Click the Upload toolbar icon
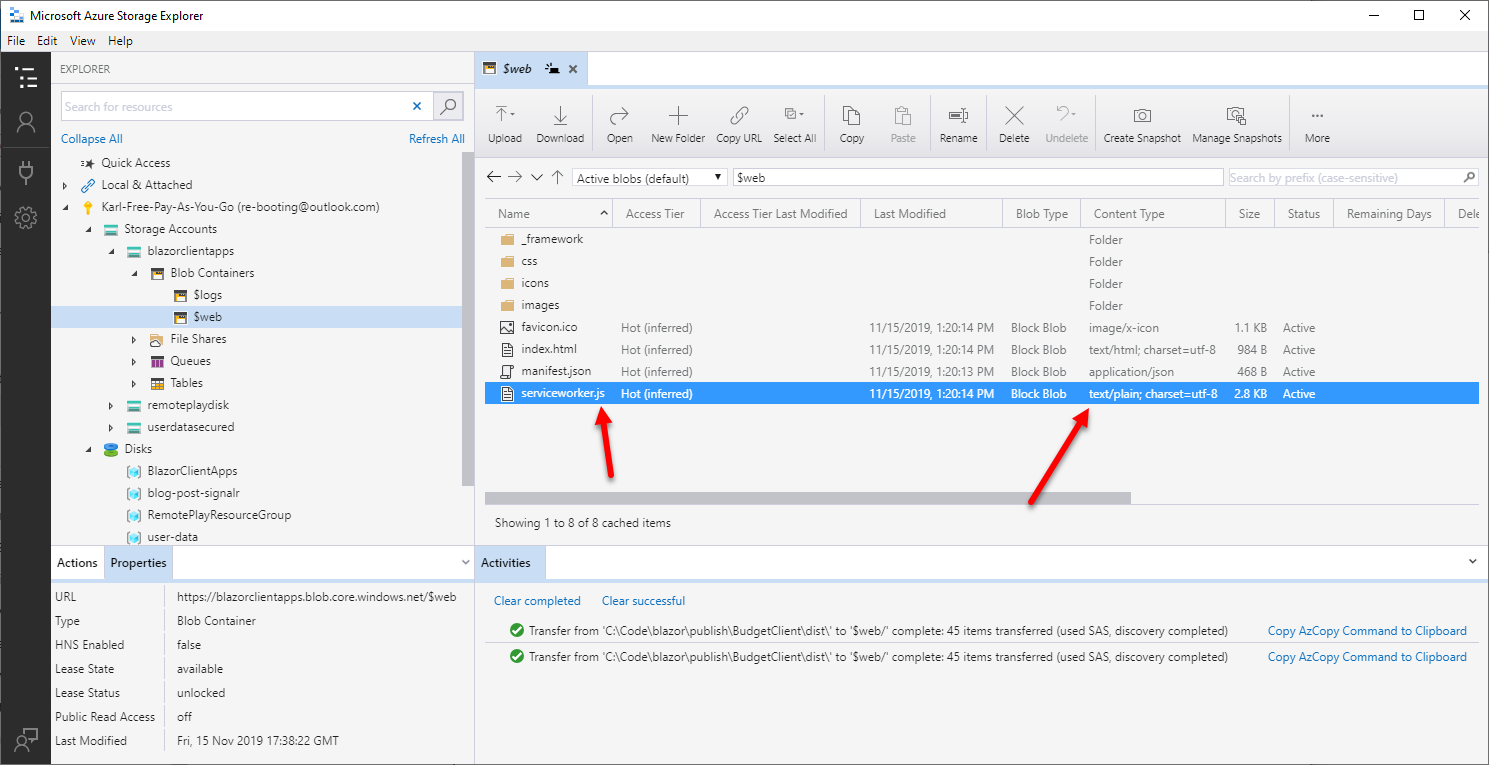This screenshot has height=765, width=1489. pos(504,122)
